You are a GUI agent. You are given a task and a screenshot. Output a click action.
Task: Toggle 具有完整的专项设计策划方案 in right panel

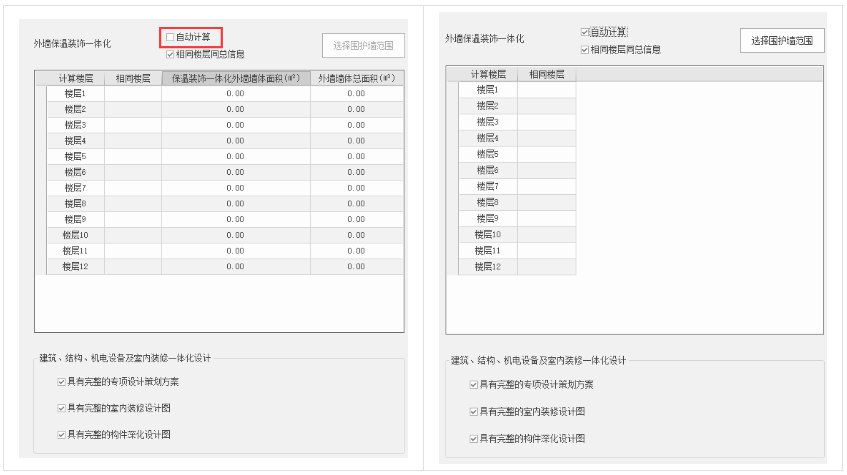pos(474,385)
